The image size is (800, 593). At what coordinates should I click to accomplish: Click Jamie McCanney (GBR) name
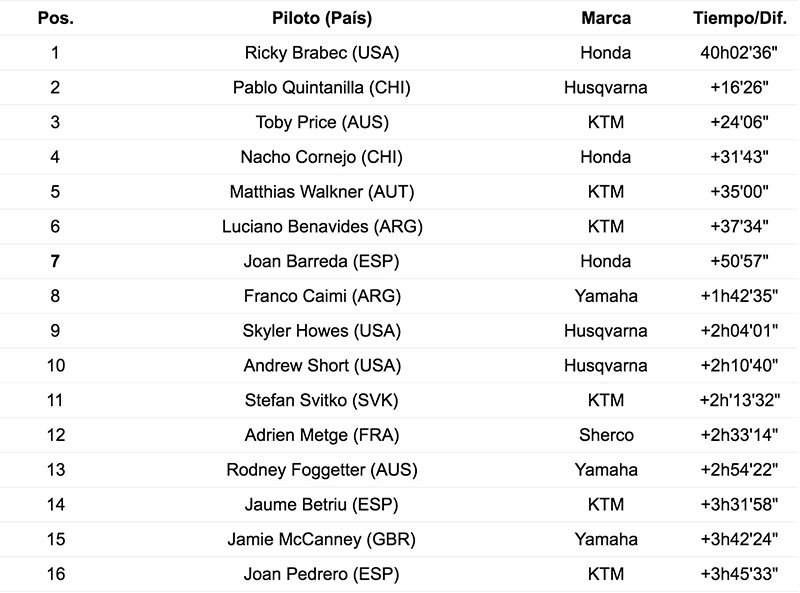click(x=322, y=539)
